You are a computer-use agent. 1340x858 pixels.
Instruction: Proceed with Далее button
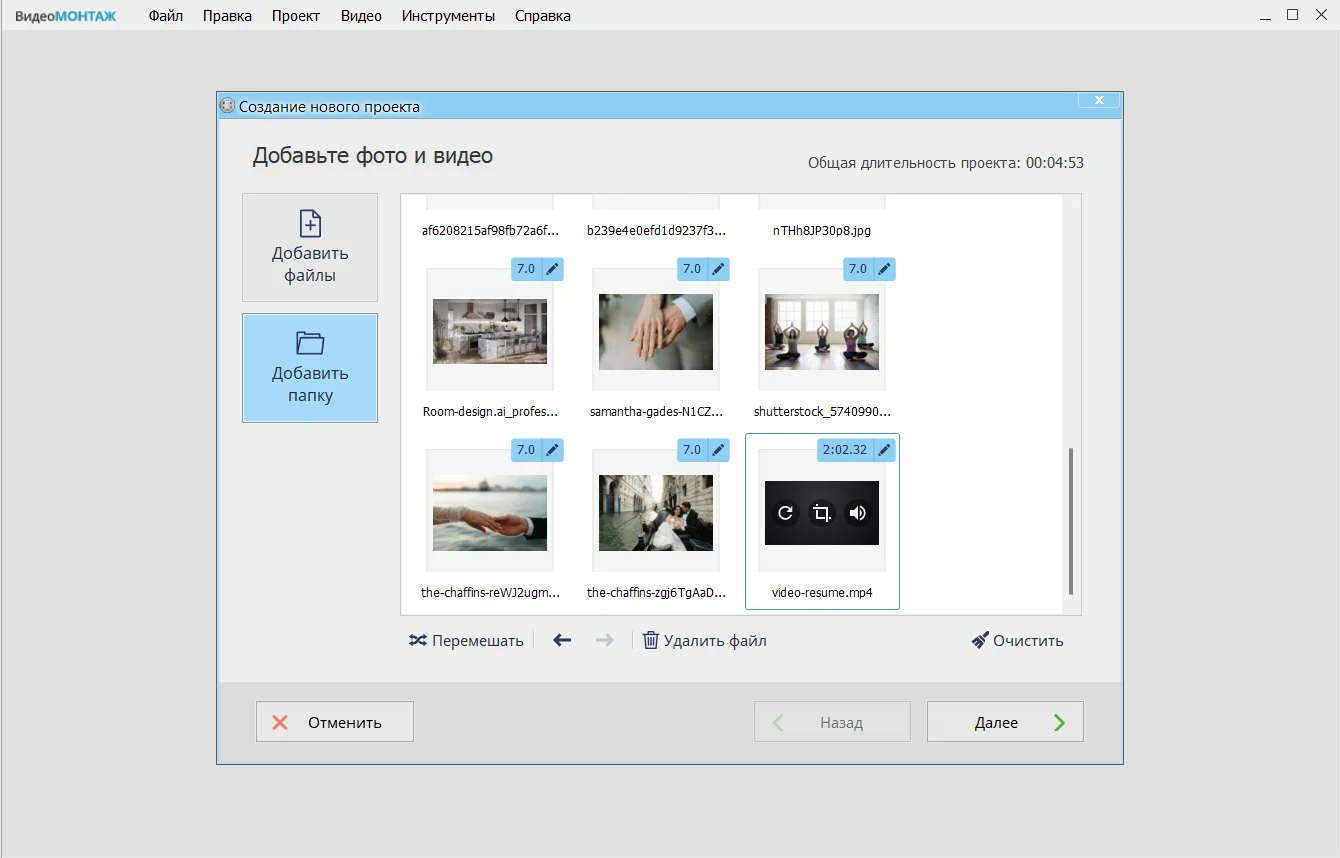[1005, 722]
